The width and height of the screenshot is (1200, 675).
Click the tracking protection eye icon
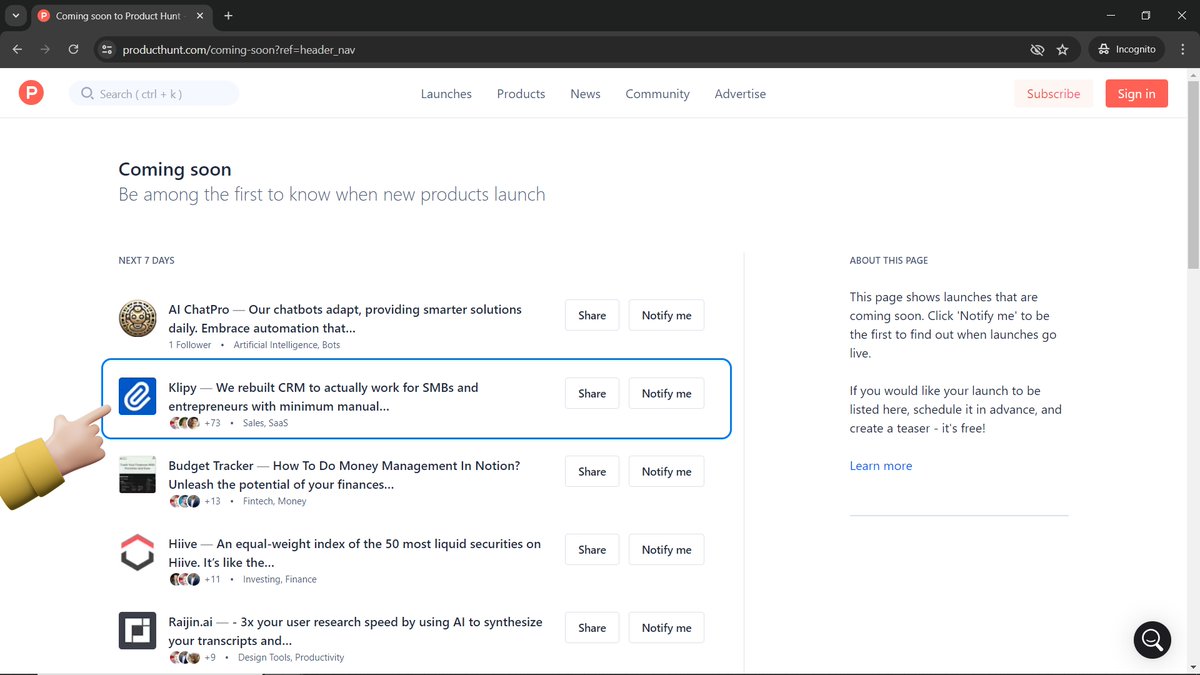pos(1037,49)
